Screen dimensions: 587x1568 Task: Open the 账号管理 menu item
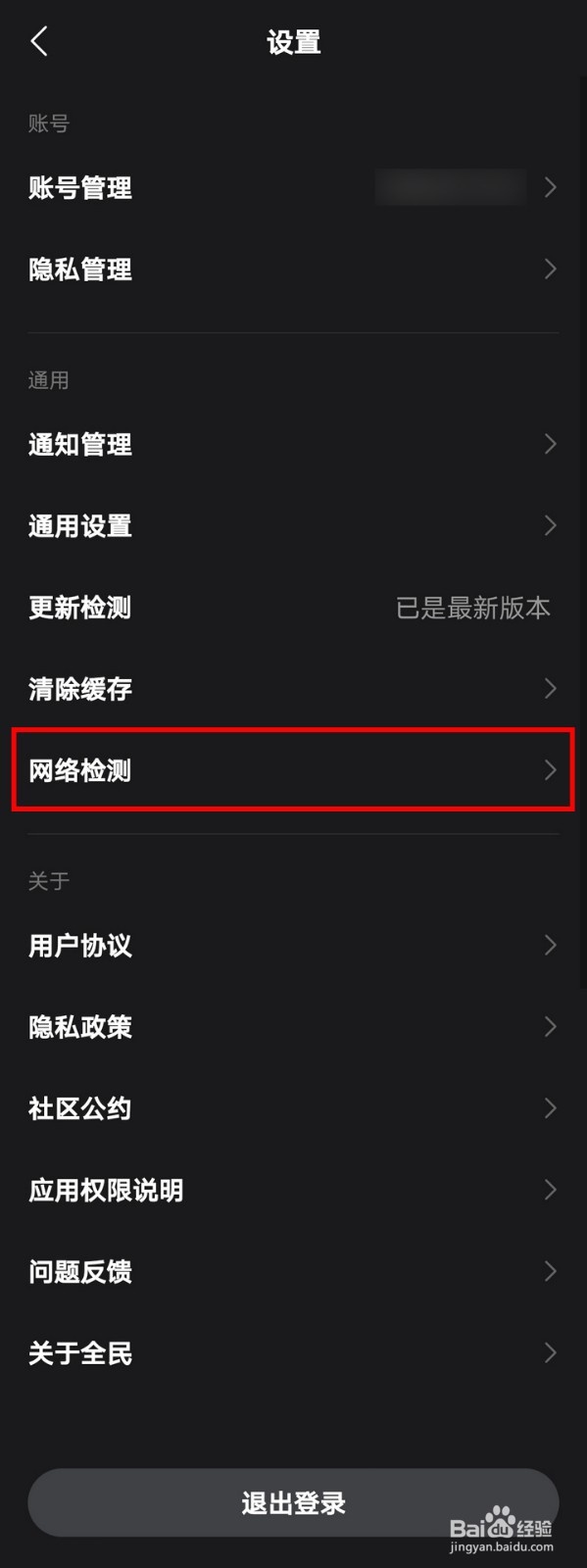click(293, 187)
